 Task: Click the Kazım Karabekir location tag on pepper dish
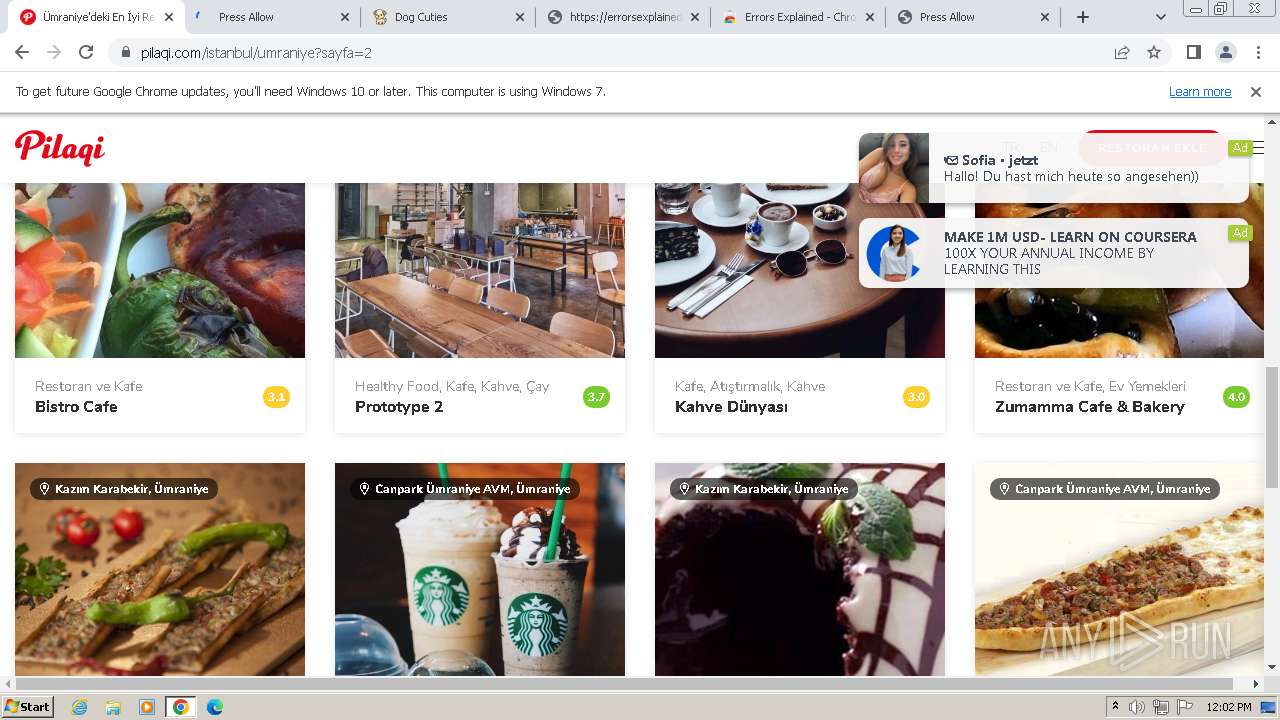(124, 489)
